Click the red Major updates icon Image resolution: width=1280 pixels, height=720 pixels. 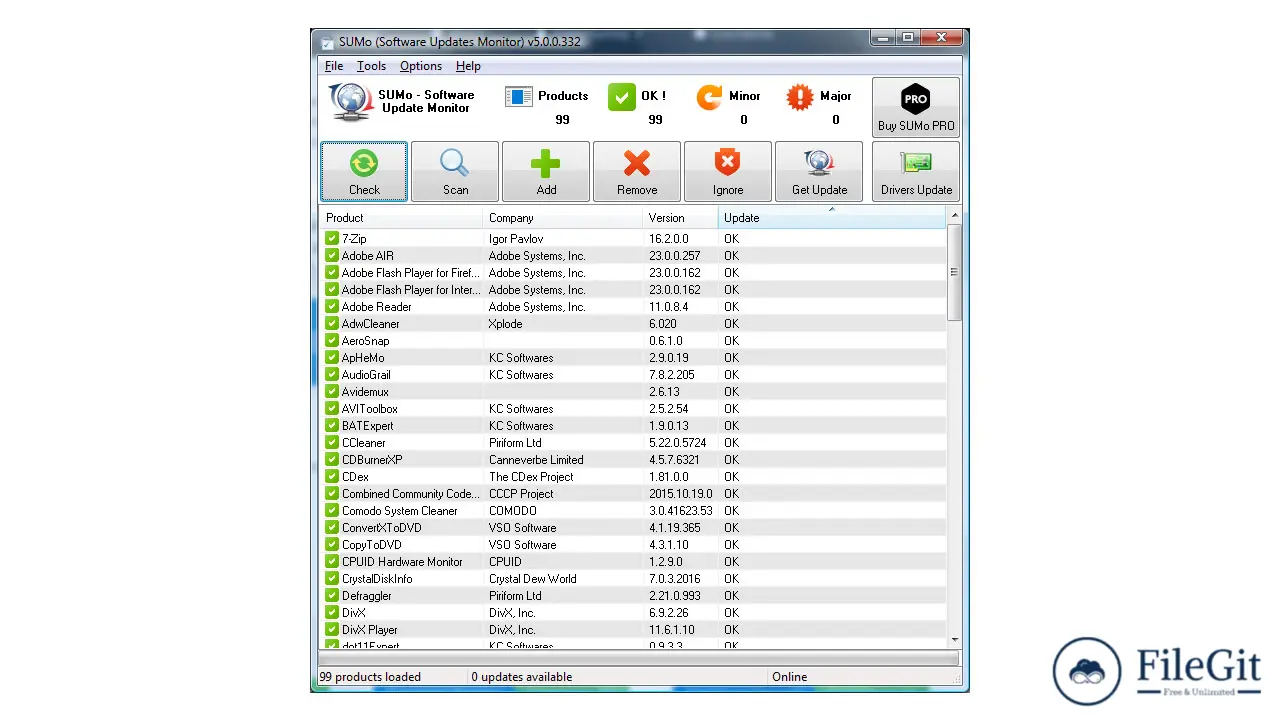click(800, 96)
